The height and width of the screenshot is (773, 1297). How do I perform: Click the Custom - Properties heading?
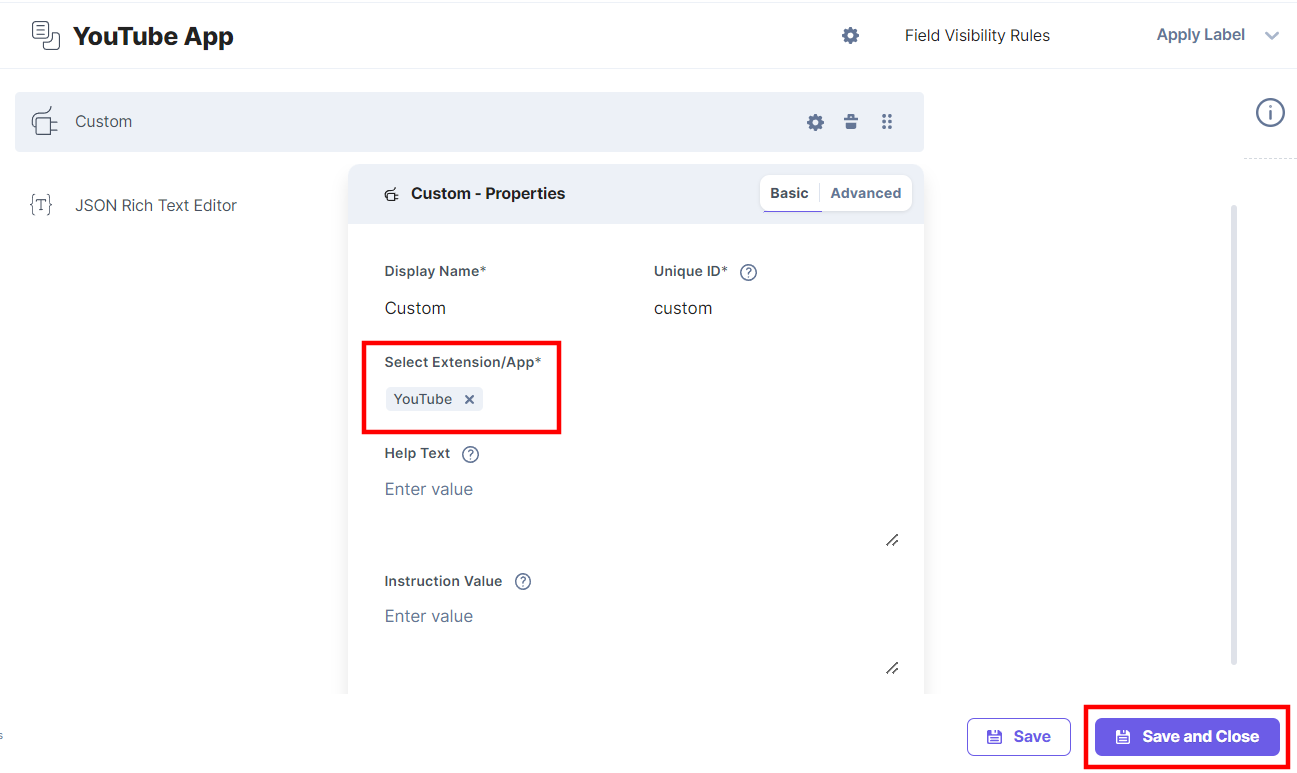[x=488, y=194]
